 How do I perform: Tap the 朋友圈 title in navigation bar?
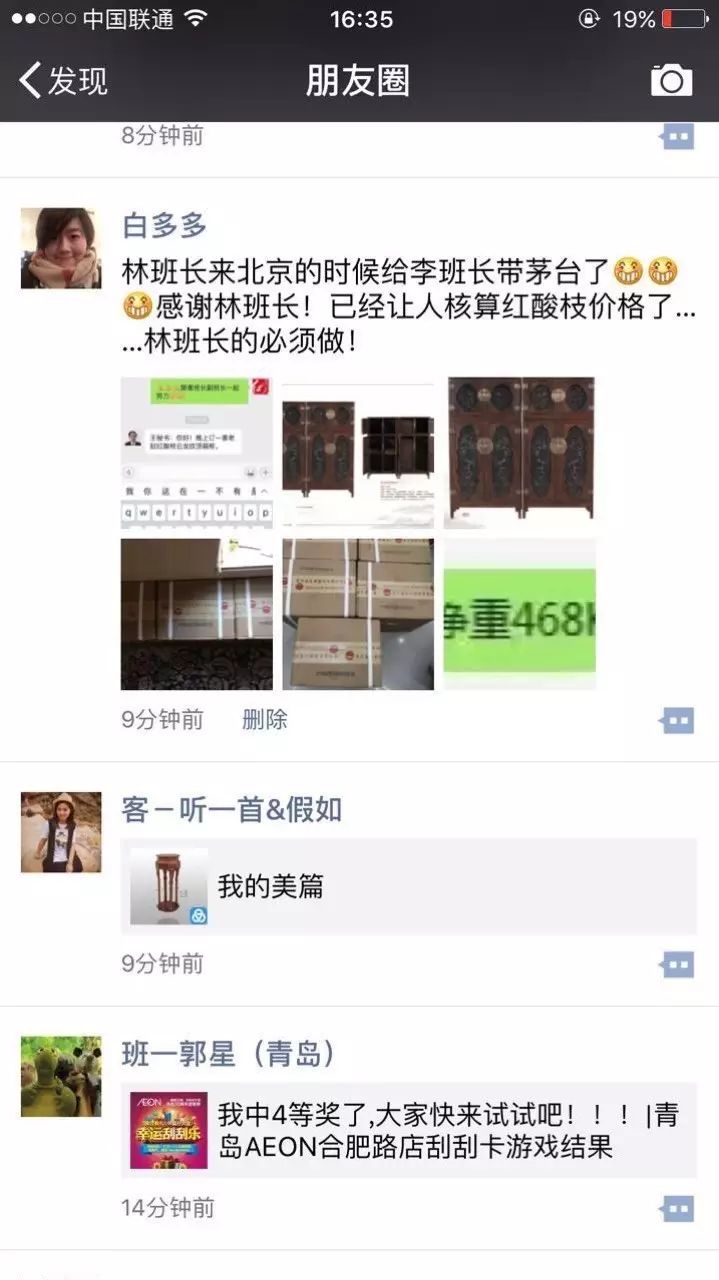point(358,80)
